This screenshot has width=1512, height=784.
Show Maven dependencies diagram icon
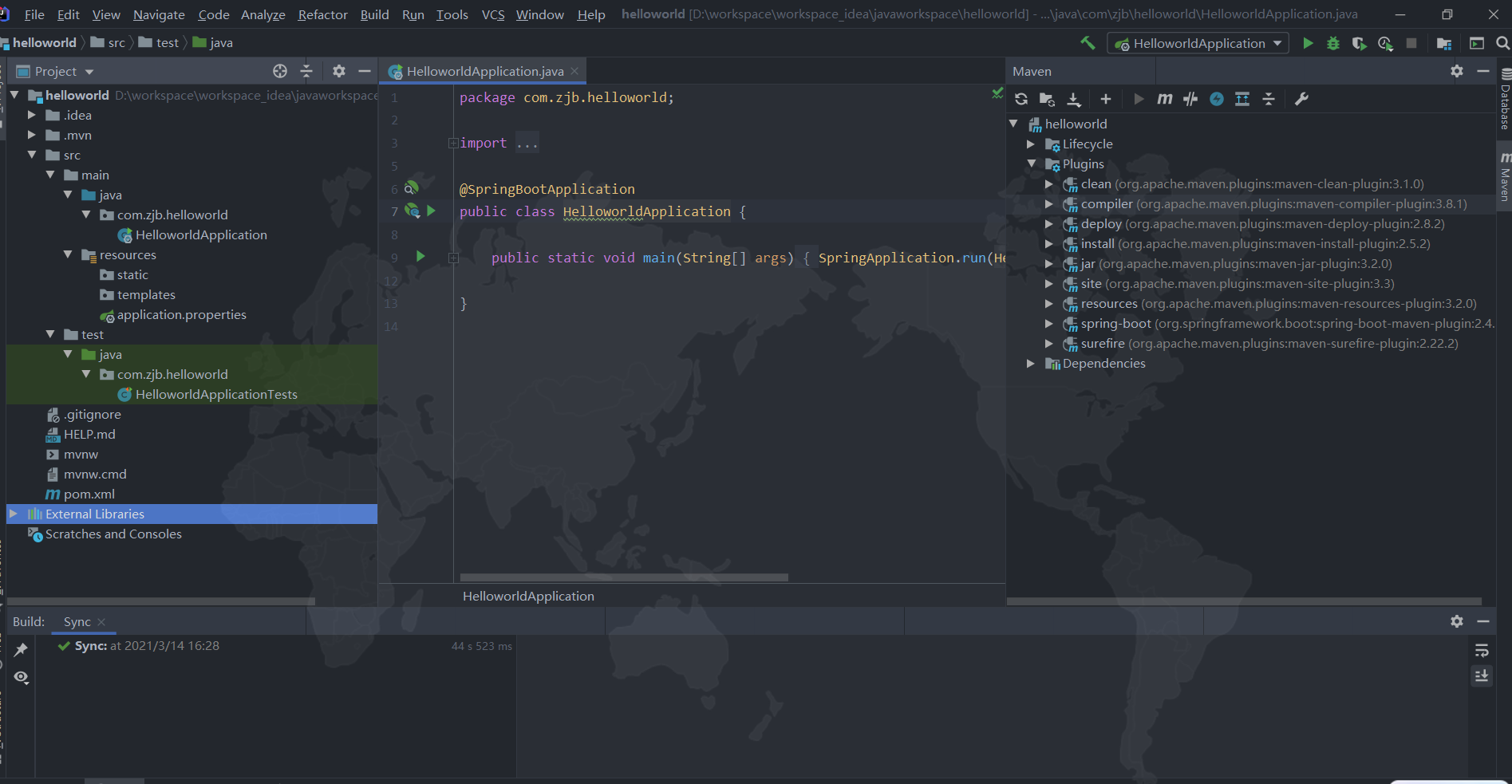click(x=1242, y=99)
